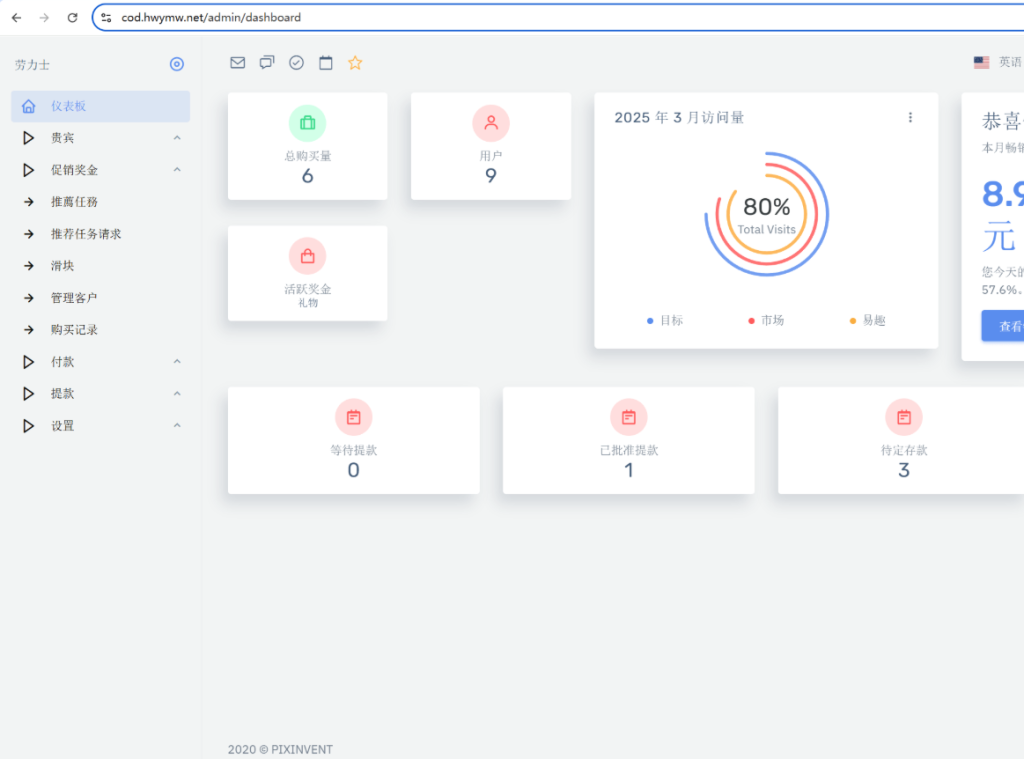Toggle the 易趣 legend item

click(867, 320)
